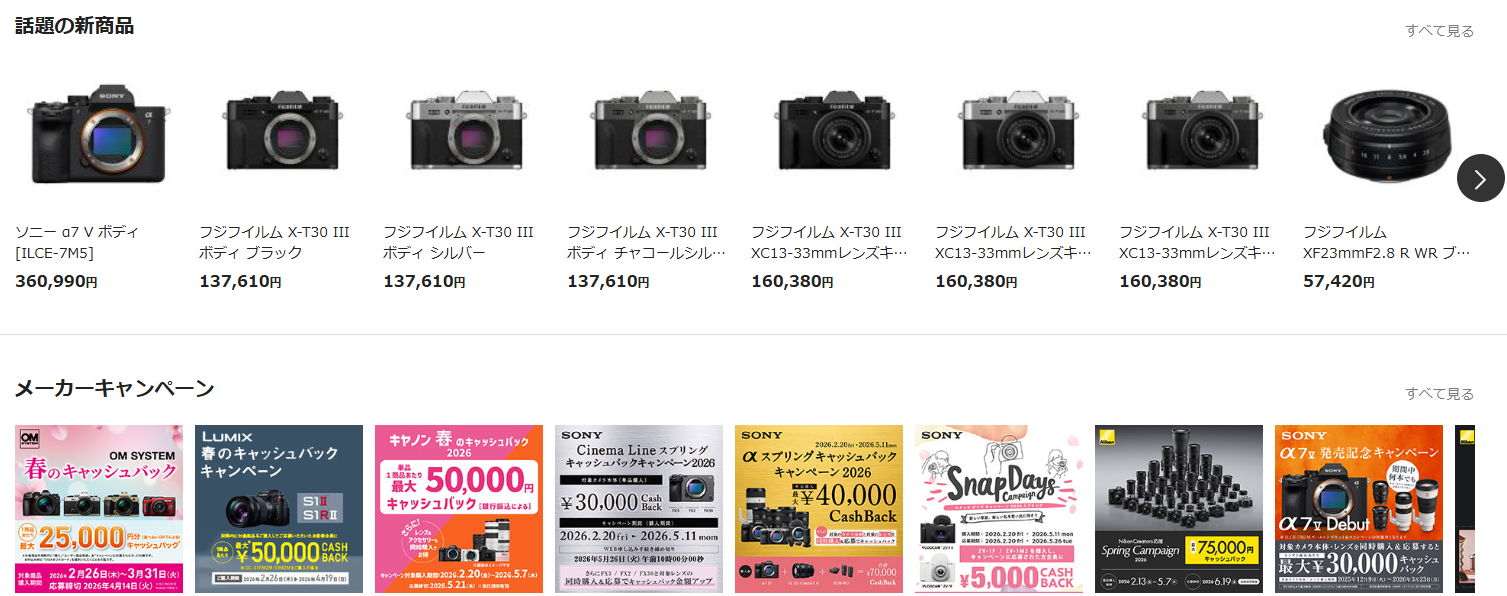Image resolution: width=1507 pixels, height=596 pixels.
Task: Open the Fujifilm X-T30 III Black body image
Action: click(279, 130)
